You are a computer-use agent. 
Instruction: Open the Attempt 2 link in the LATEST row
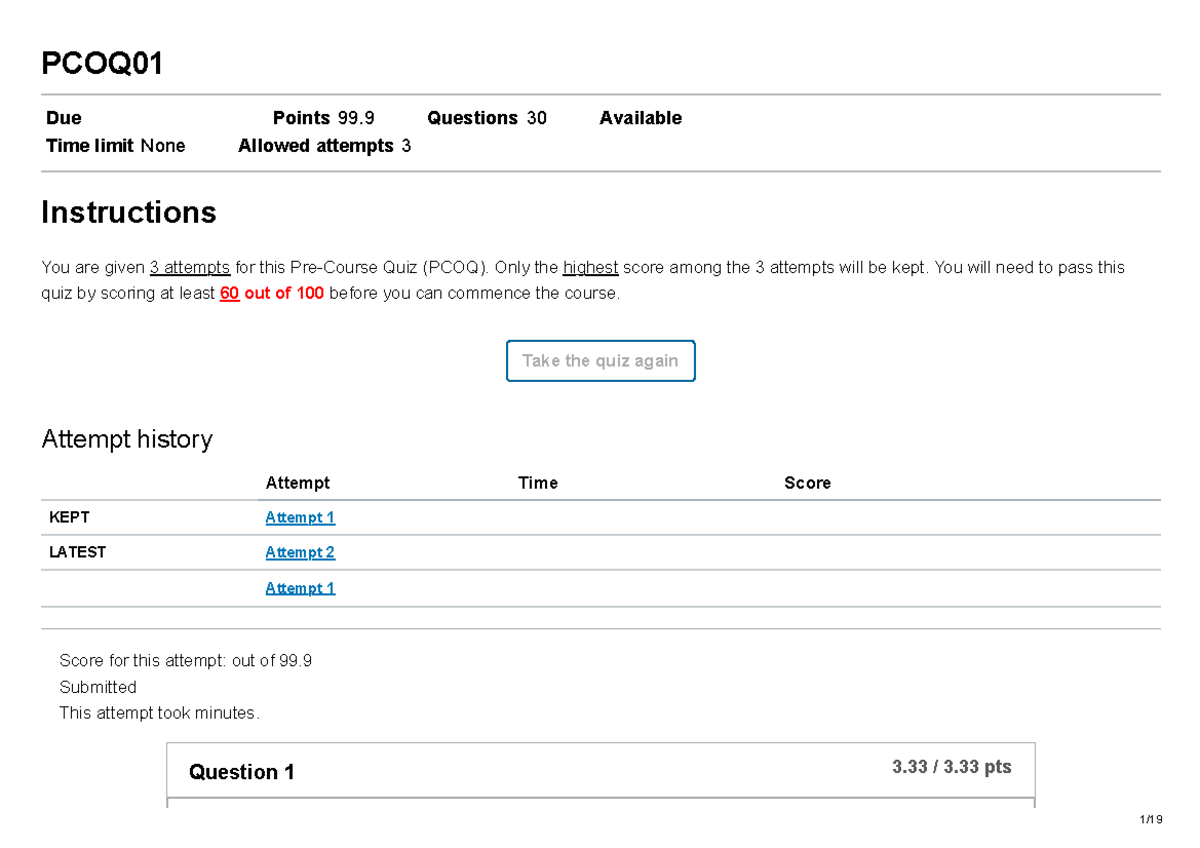(300, 553)
